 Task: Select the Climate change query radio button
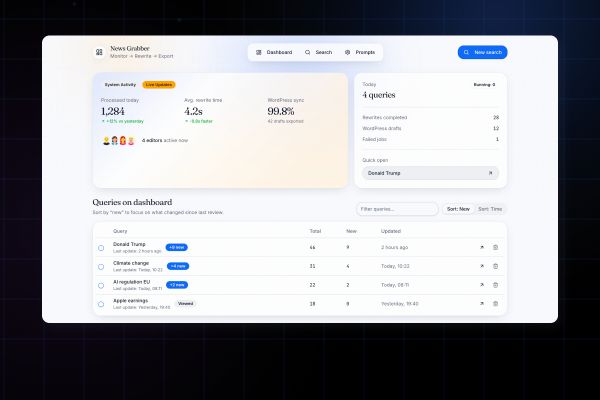tap(101, 267)
